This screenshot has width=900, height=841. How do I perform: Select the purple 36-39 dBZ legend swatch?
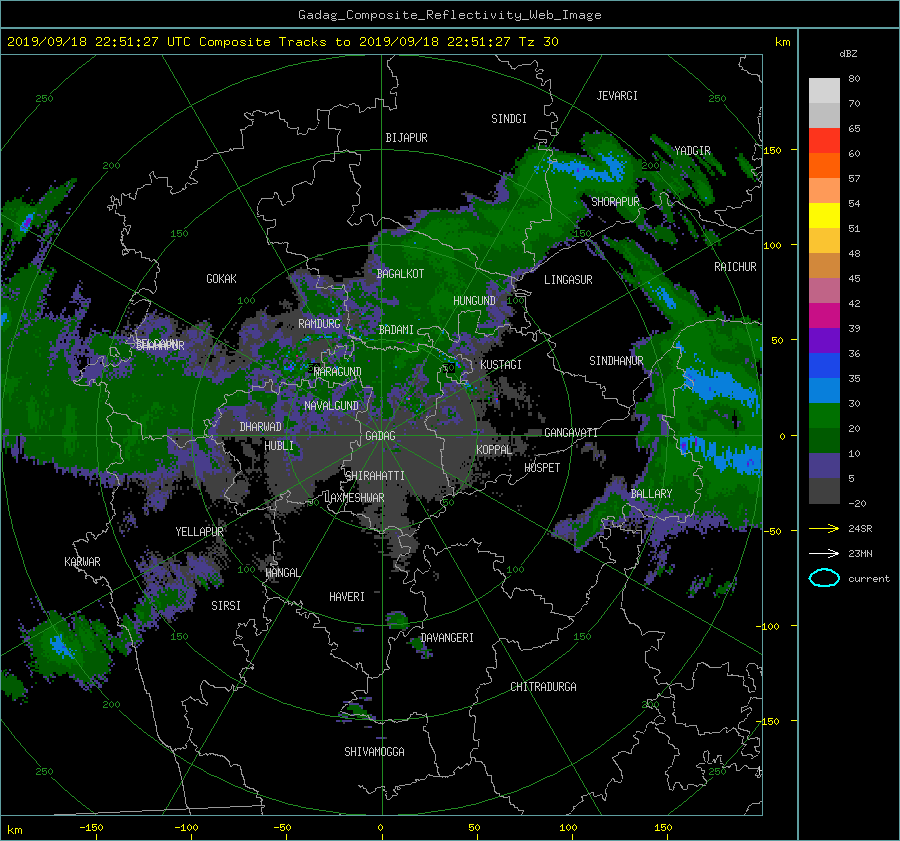(824, 340)
